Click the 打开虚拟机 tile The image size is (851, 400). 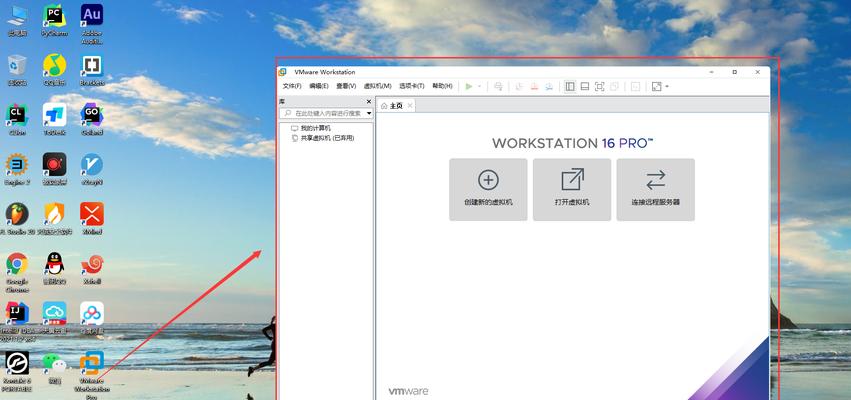pyautogui.click(x=572, y=189)
